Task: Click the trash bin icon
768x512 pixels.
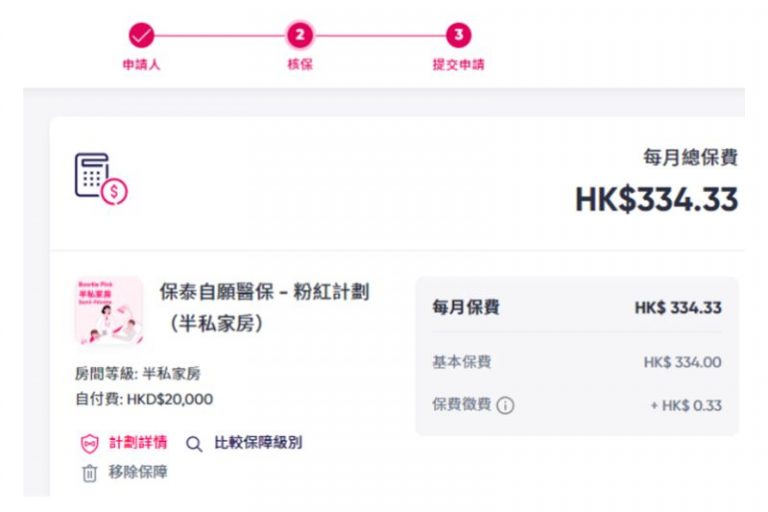Action: coord(89,472)
